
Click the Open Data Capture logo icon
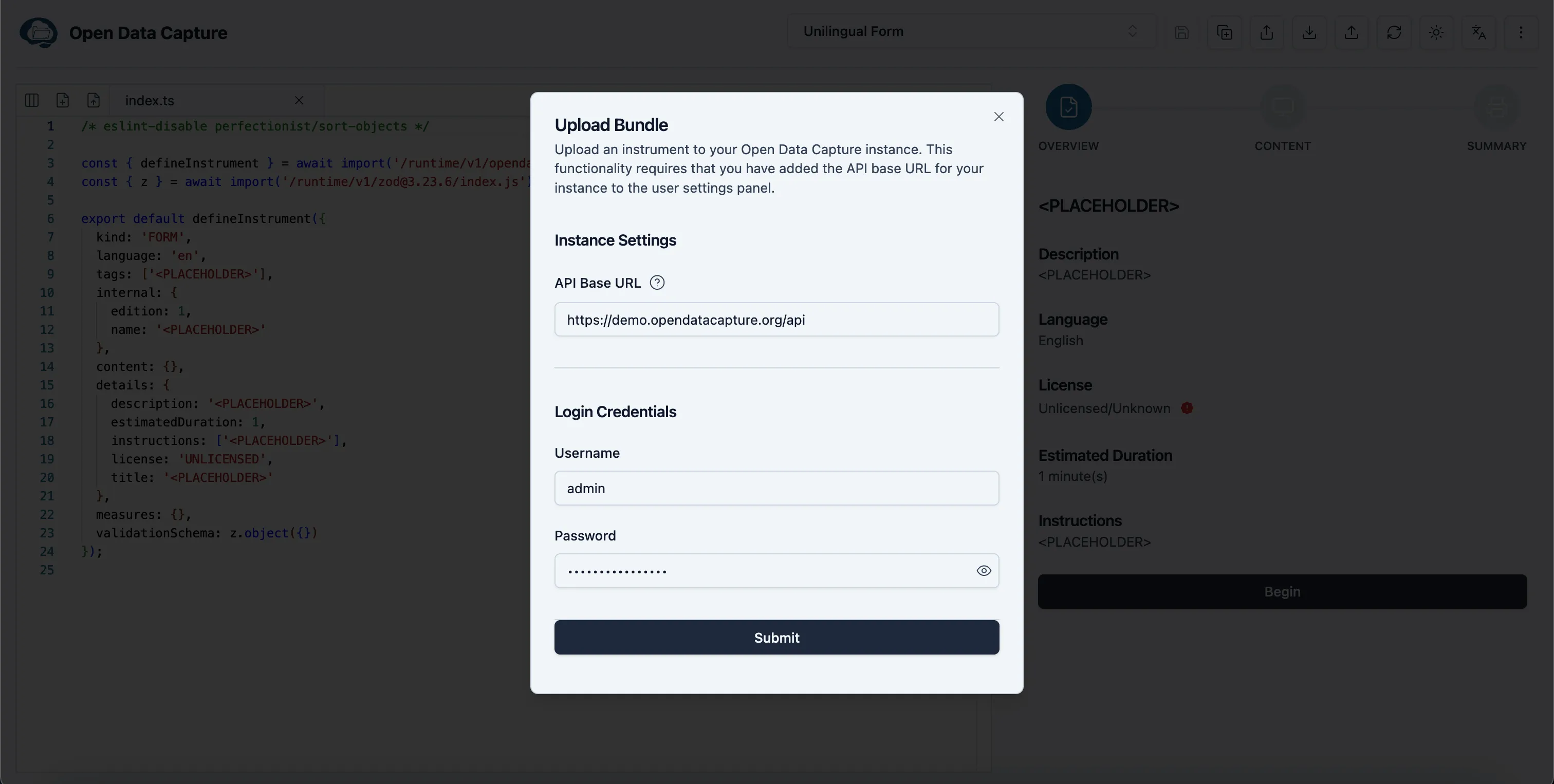click(37, 32)
